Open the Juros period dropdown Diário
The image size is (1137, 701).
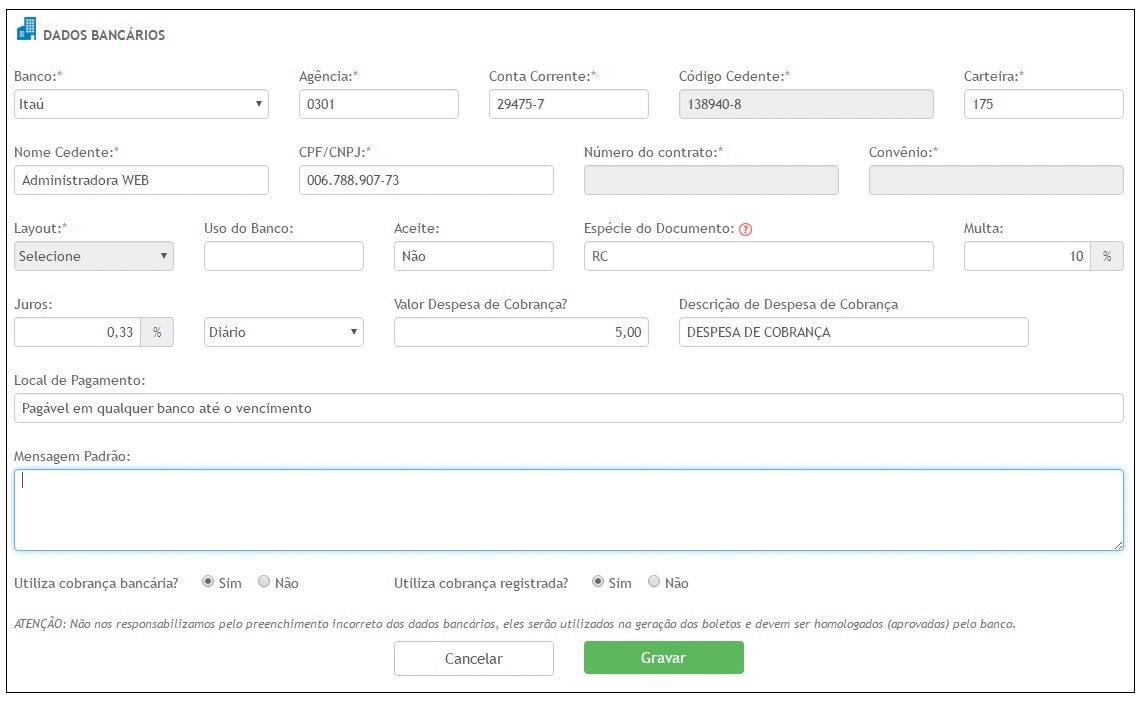coord(284,332)
